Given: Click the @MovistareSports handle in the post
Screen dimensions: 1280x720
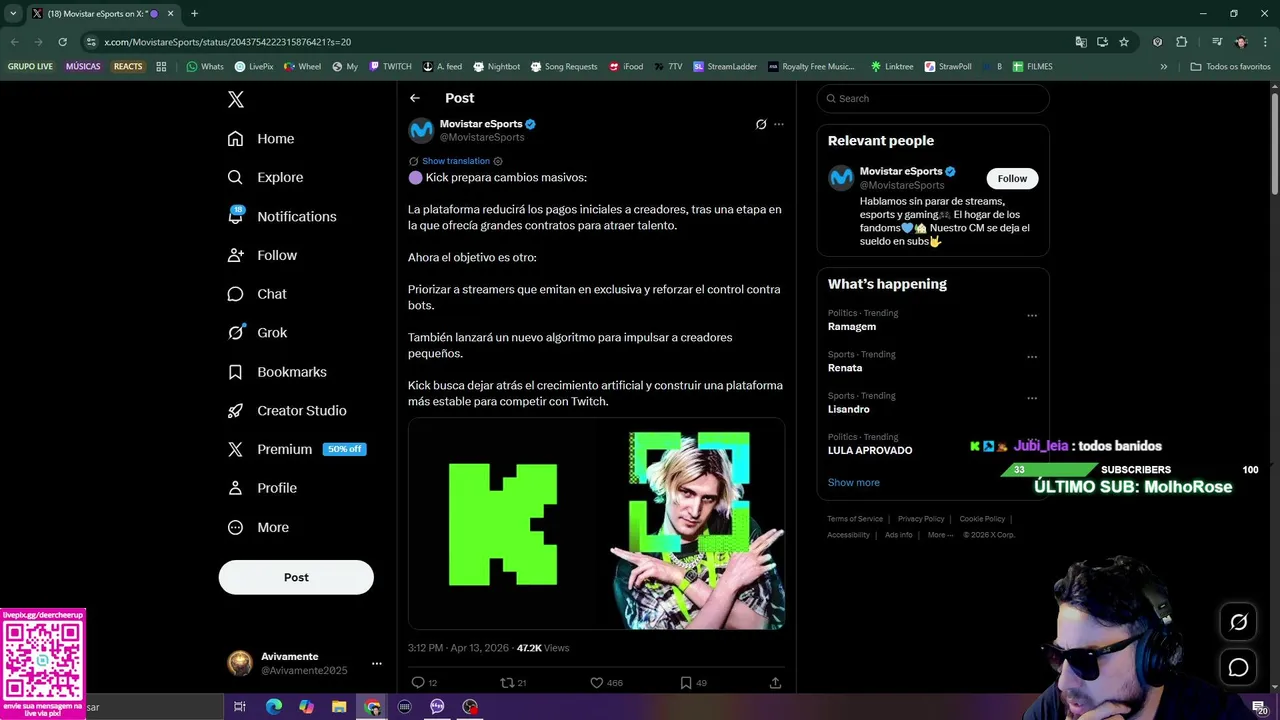Looking at the screenshot, I should pyautogui.click(x=482, y=137).
